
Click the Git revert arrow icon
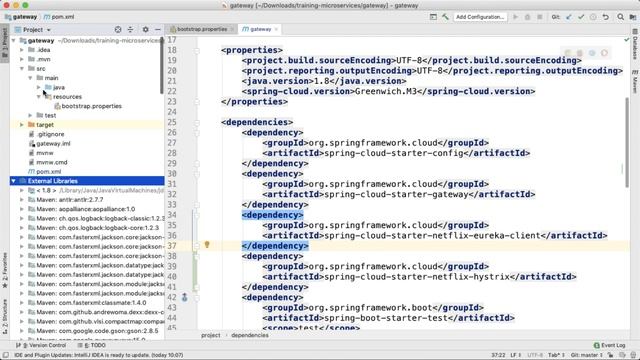(x=606, y=17)
